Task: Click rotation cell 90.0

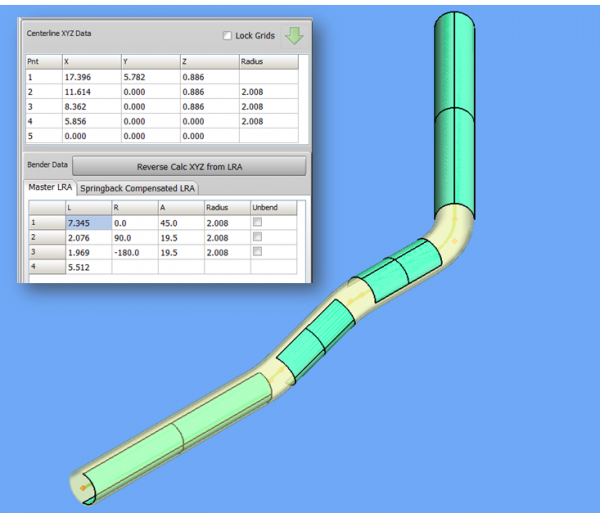Action: click(135, 238)
